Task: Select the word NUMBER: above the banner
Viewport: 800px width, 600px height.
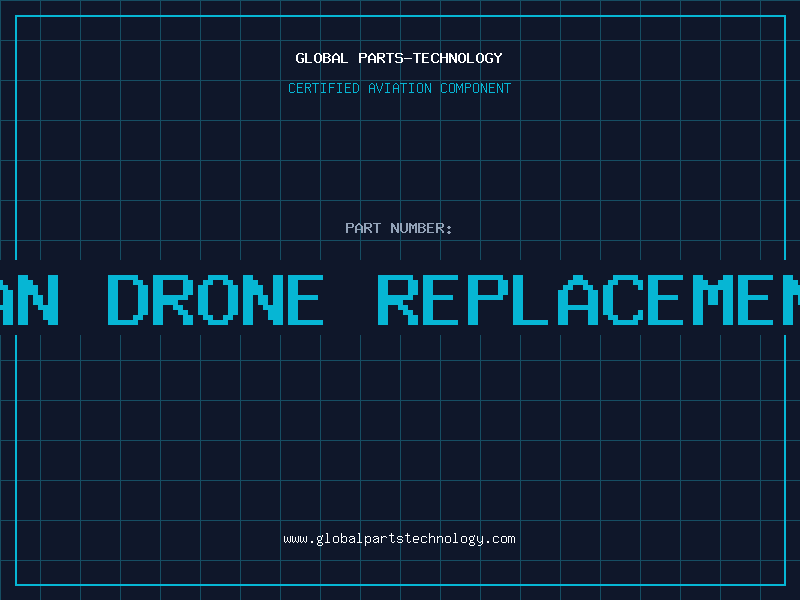Action: click(x=421, y=228)
